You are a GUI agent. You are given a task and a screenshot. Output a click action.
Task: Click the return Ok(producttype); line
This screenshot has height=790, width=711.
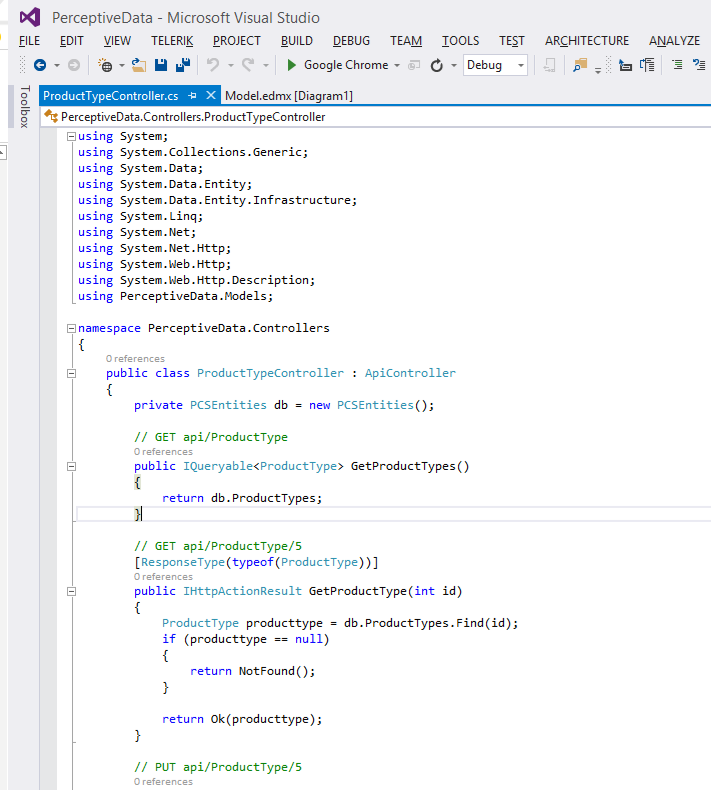[242, 719]
